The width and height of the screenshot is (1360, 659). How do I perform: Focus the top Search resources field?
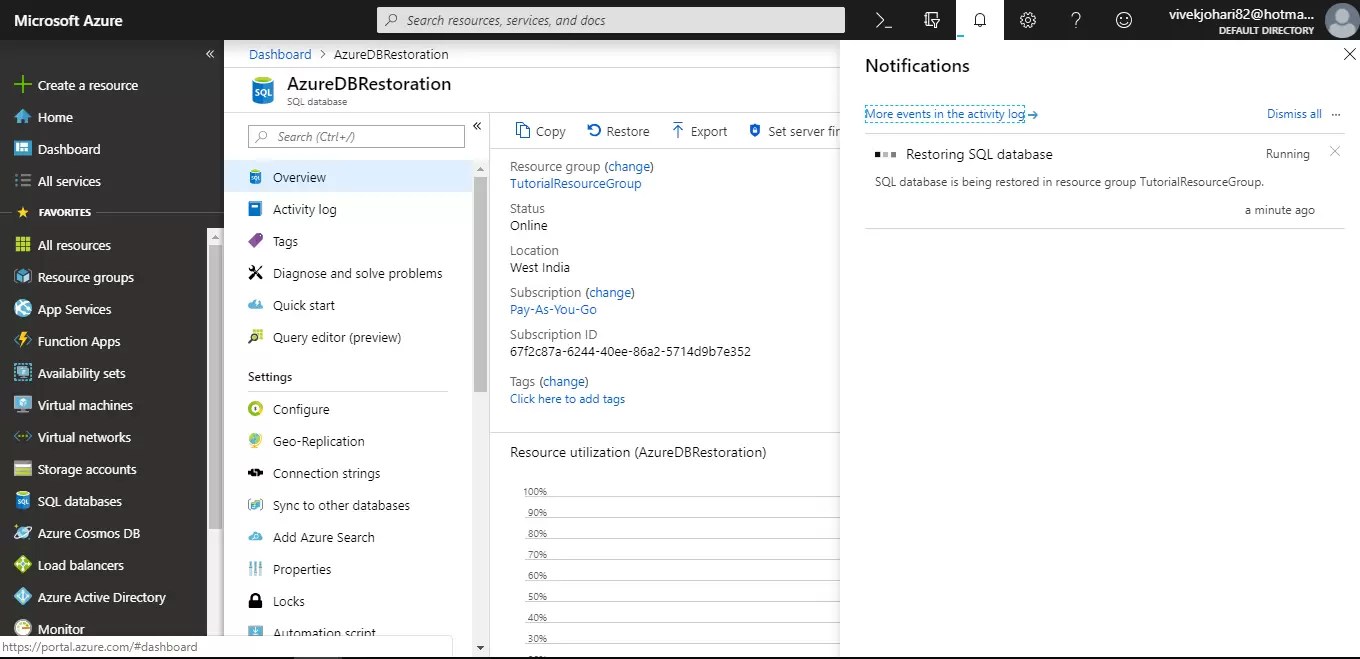tap(611, 20)
